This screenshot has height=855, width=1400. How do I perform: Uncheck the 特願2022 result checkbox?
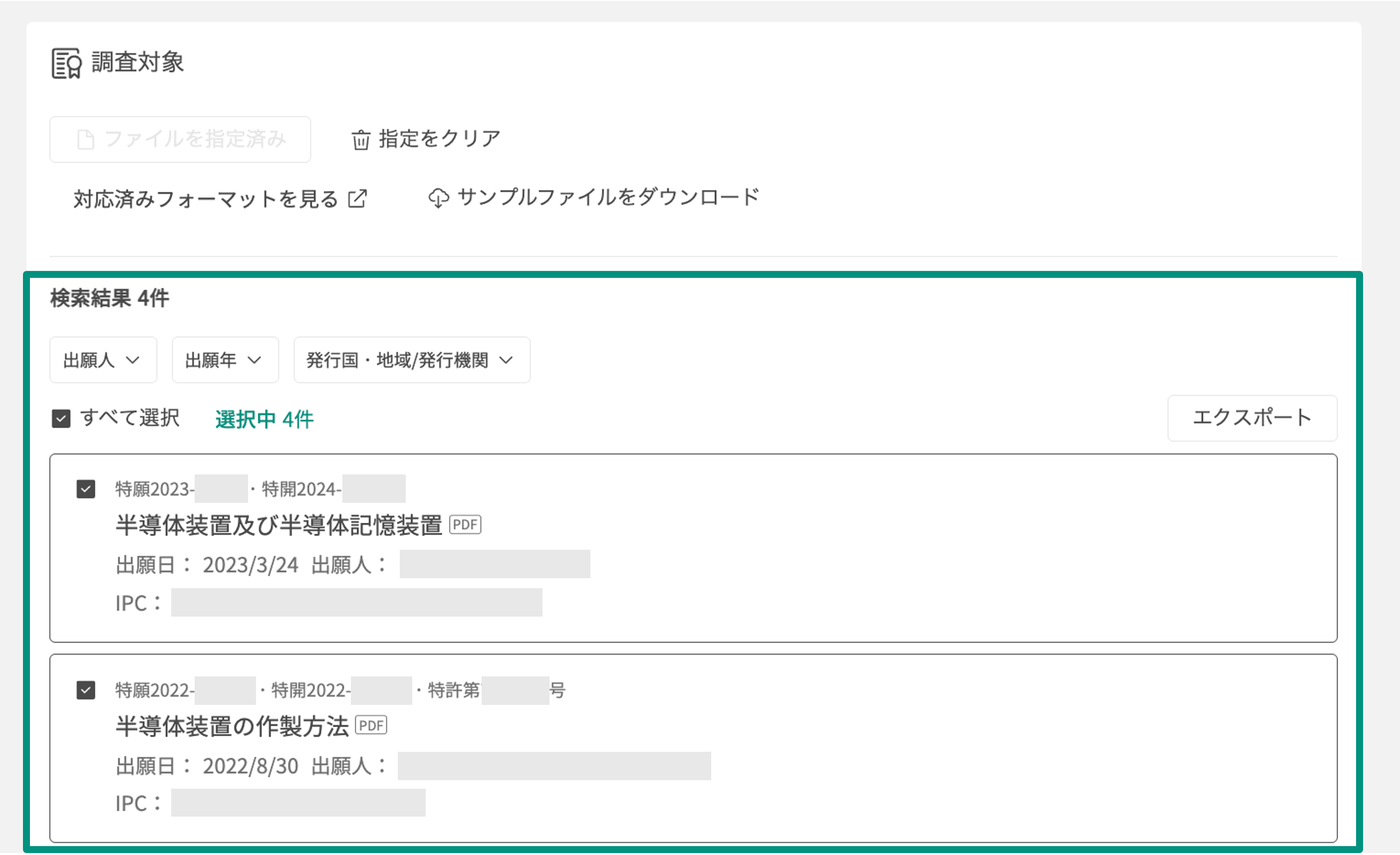click(86, 691)
